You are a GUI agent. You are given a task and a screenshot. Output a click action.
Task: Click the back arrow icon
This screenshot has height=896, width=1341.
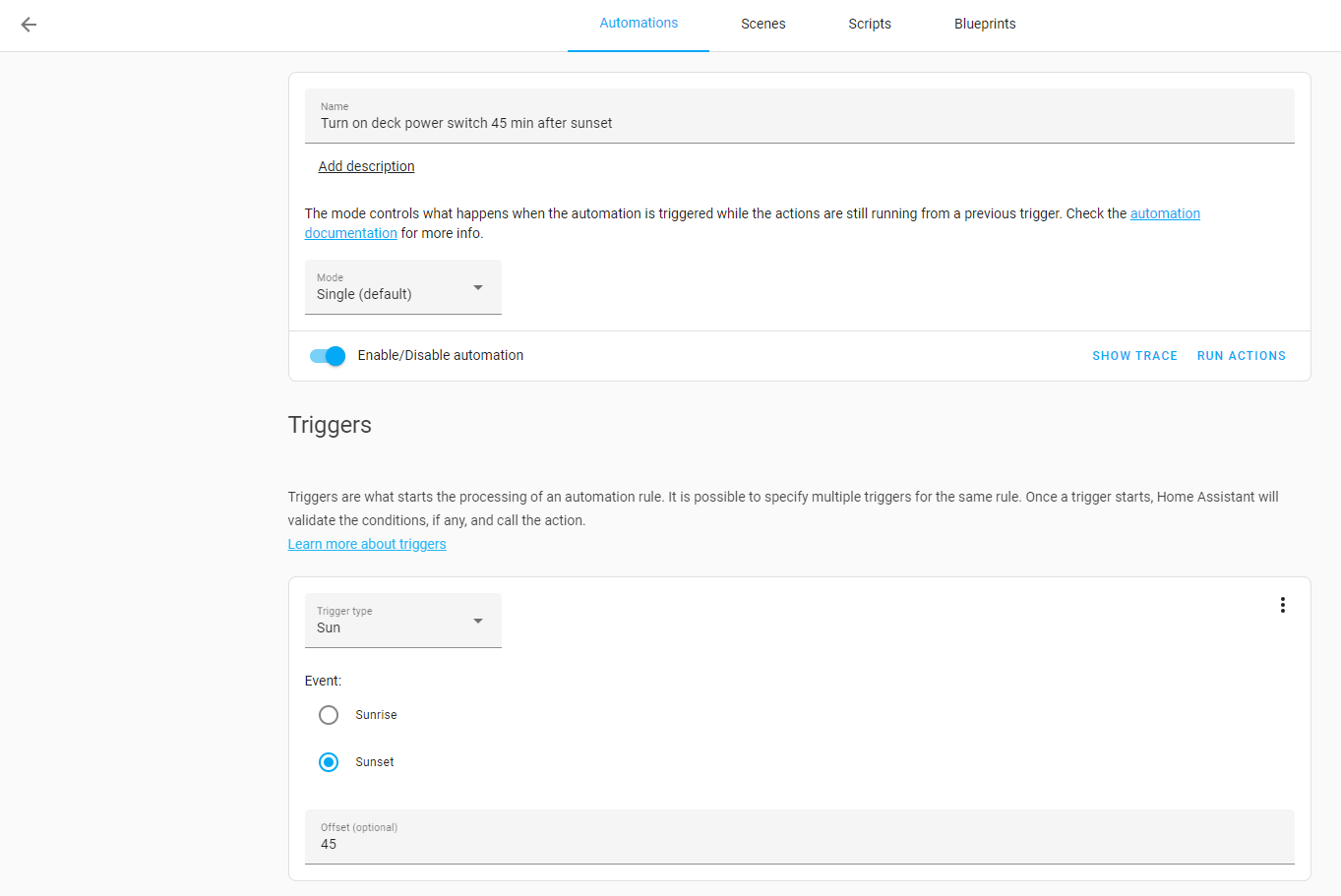[x=29, y=25]
